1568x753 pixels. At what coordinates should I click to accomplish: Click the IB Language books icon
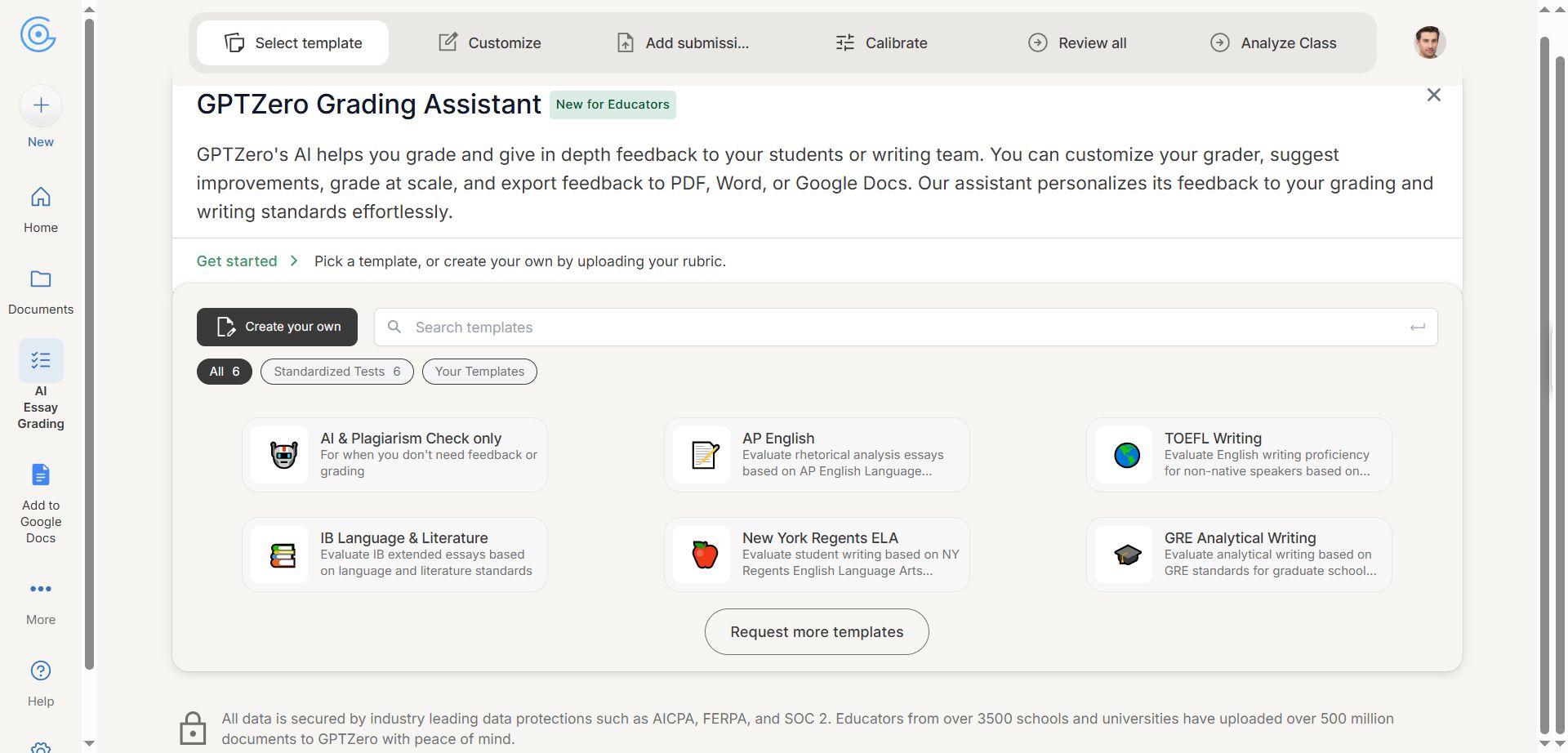tap(283, 555)
